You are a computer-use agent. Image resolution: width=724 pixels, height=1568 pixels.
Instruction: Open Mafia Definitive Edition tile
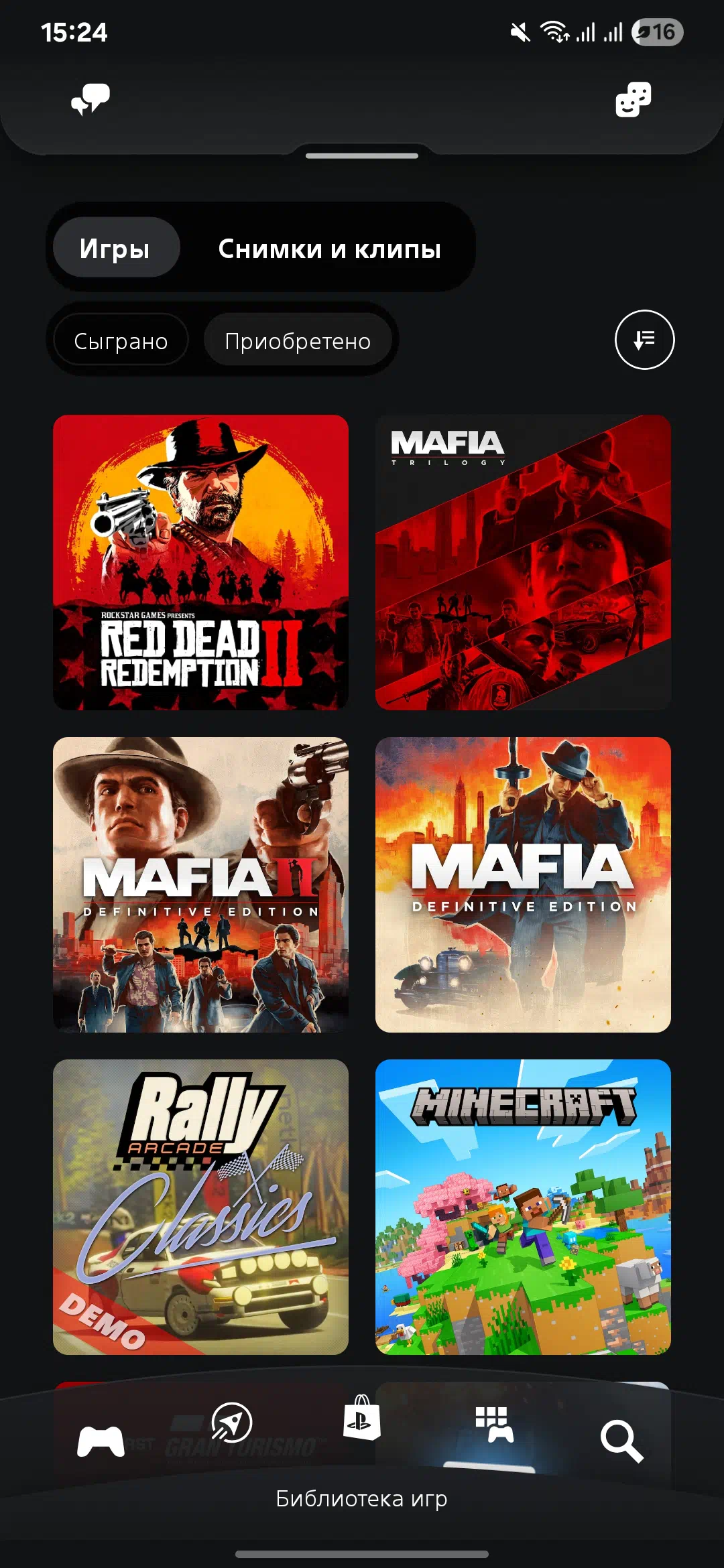click(x=523, y=885)
